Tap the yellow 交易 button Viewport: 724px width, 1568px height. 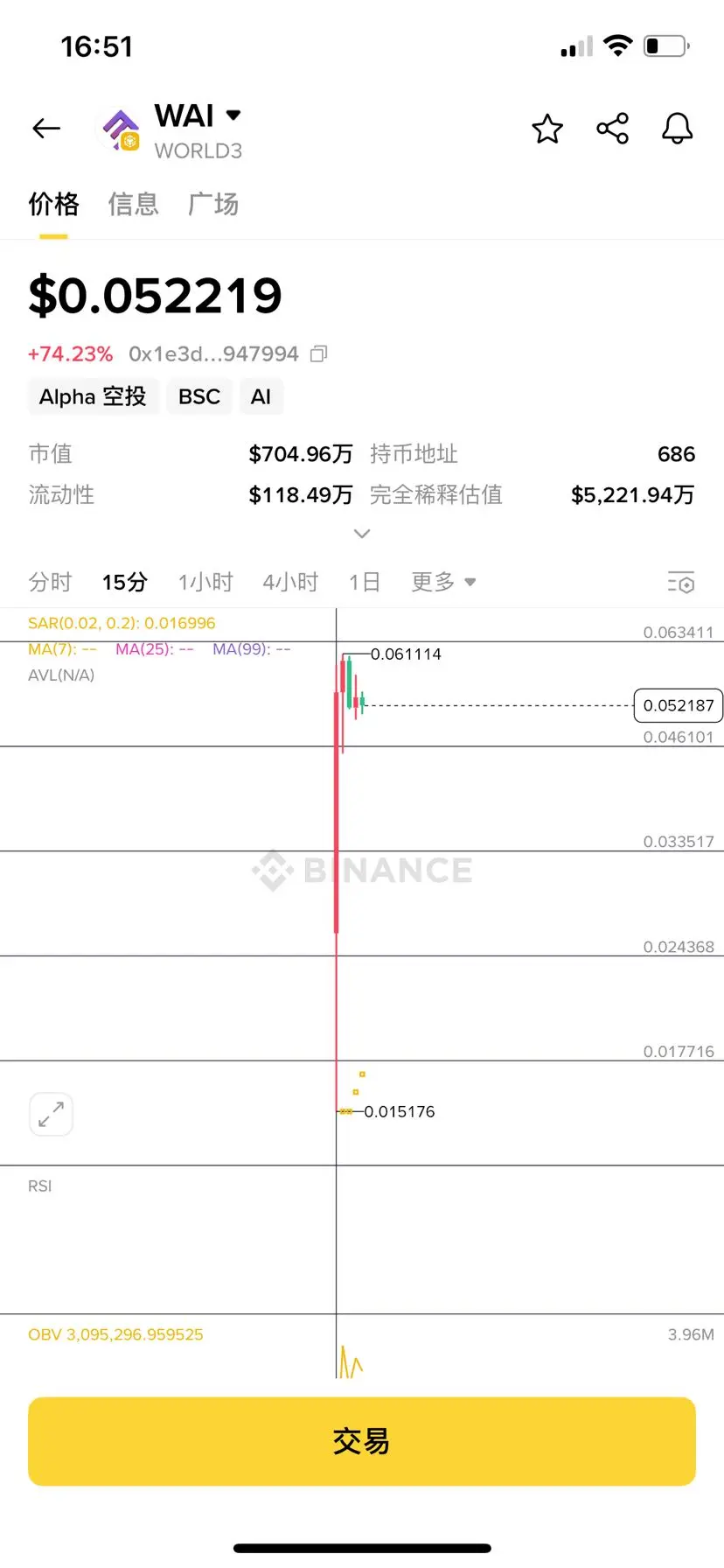point(362,1441)
